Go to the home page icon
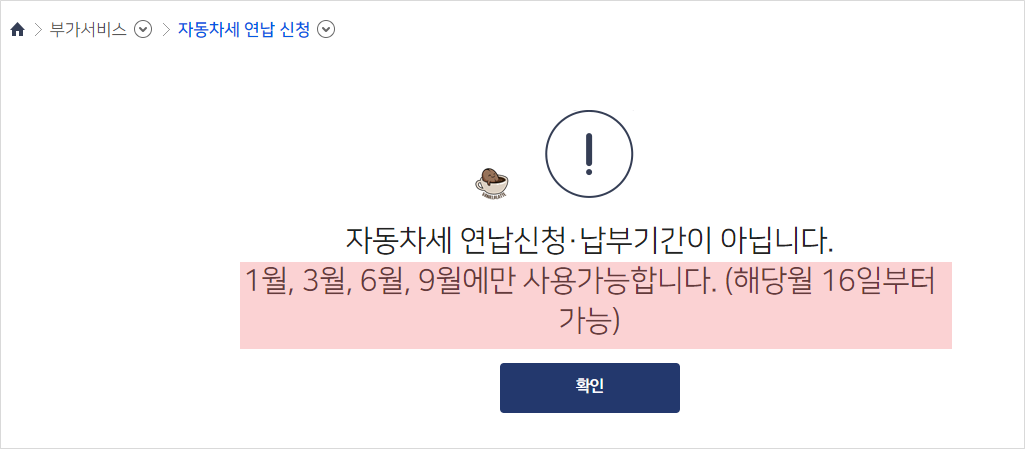1025x449 pixels. pos(18,30)
